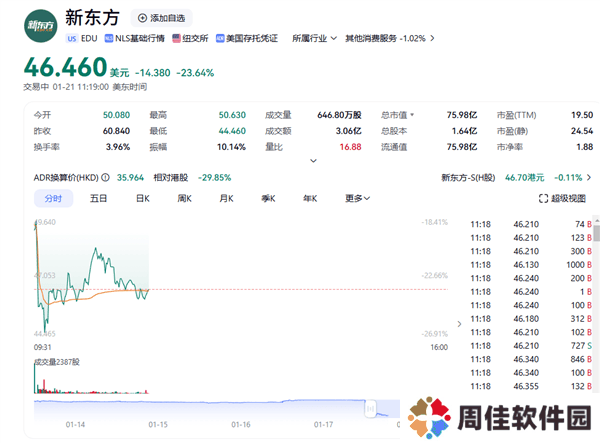Click the US market flag tag

(x=72, y=38)
